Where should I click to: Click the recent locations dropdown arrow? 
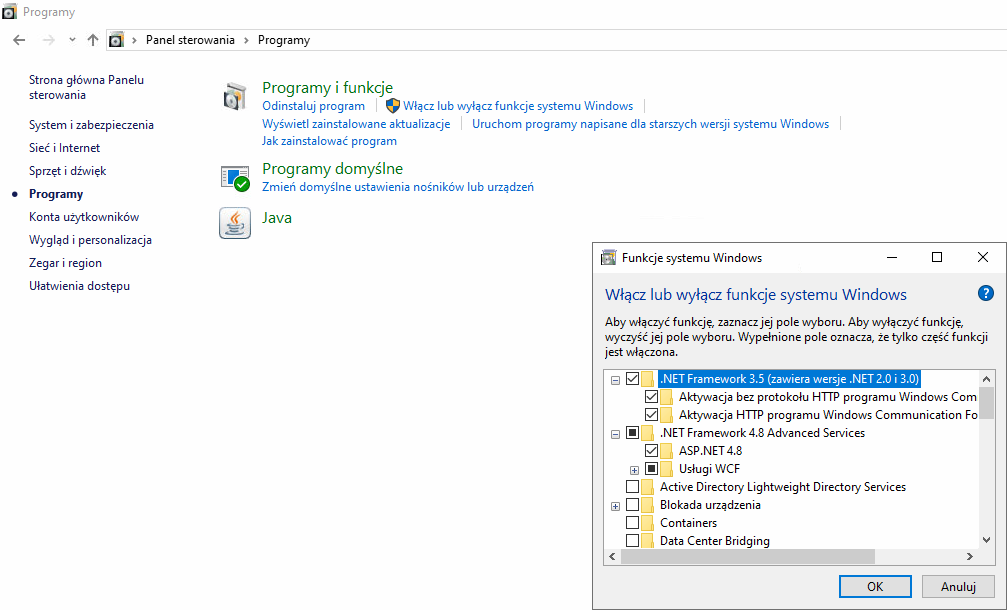tap(72, 40)
